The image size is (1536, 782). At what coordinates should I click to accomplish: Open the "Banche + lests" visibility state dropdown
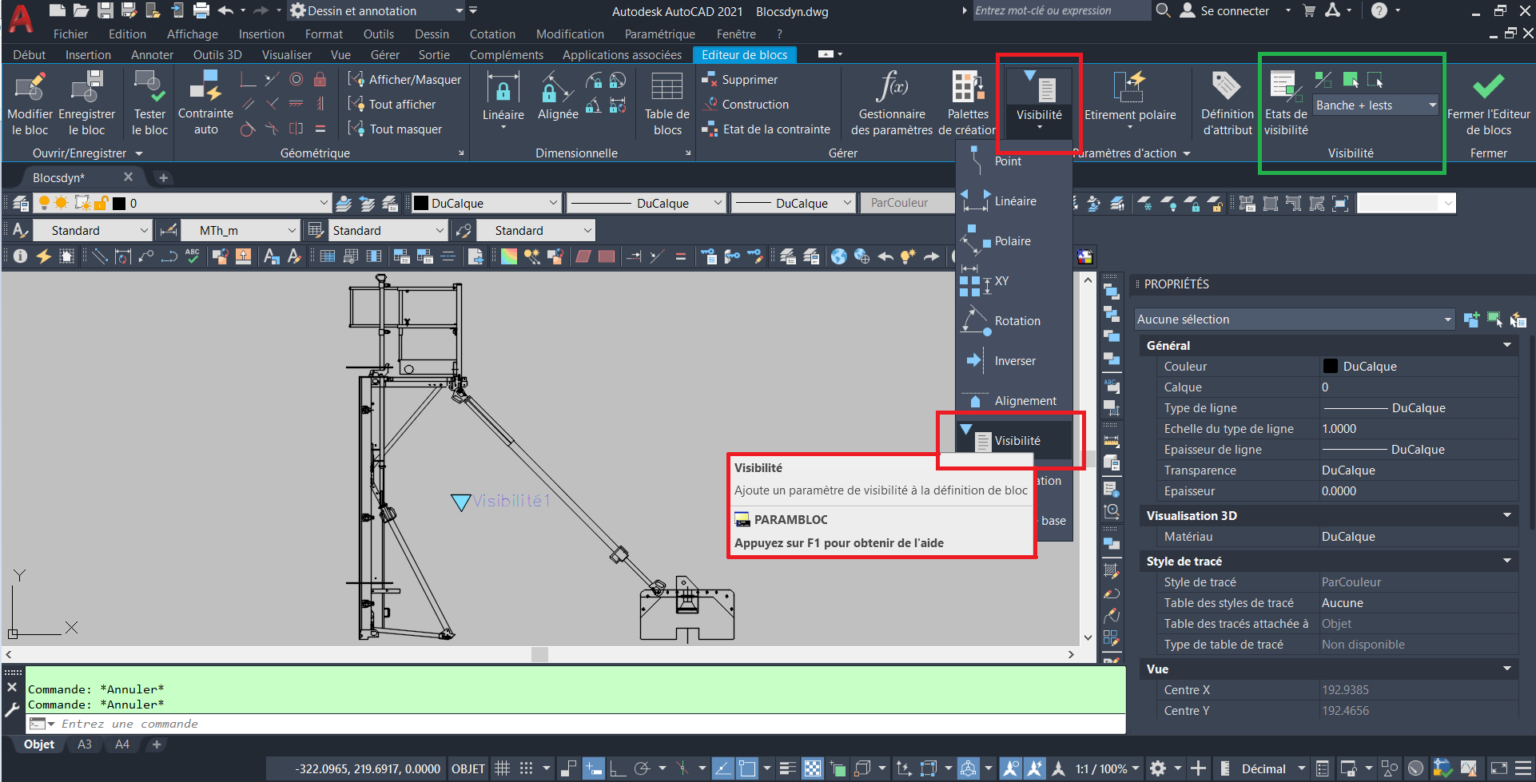tap(1432, 104)
